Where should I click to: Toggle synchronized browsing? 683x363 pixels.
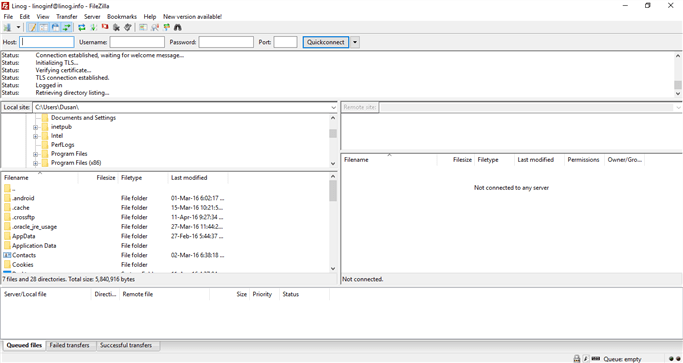click(166, 27)
